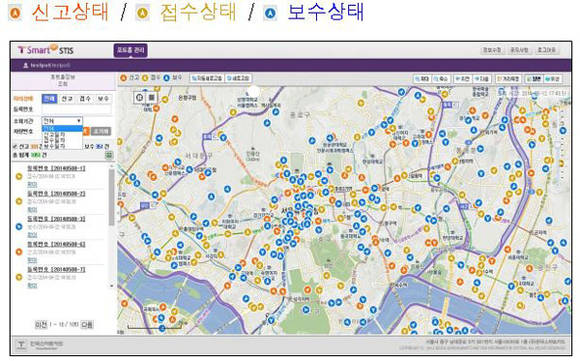Click the 확대 zoom-in map button
This screenshot has height=361, width=580.
pyautogui.click(x=422, y=79)
